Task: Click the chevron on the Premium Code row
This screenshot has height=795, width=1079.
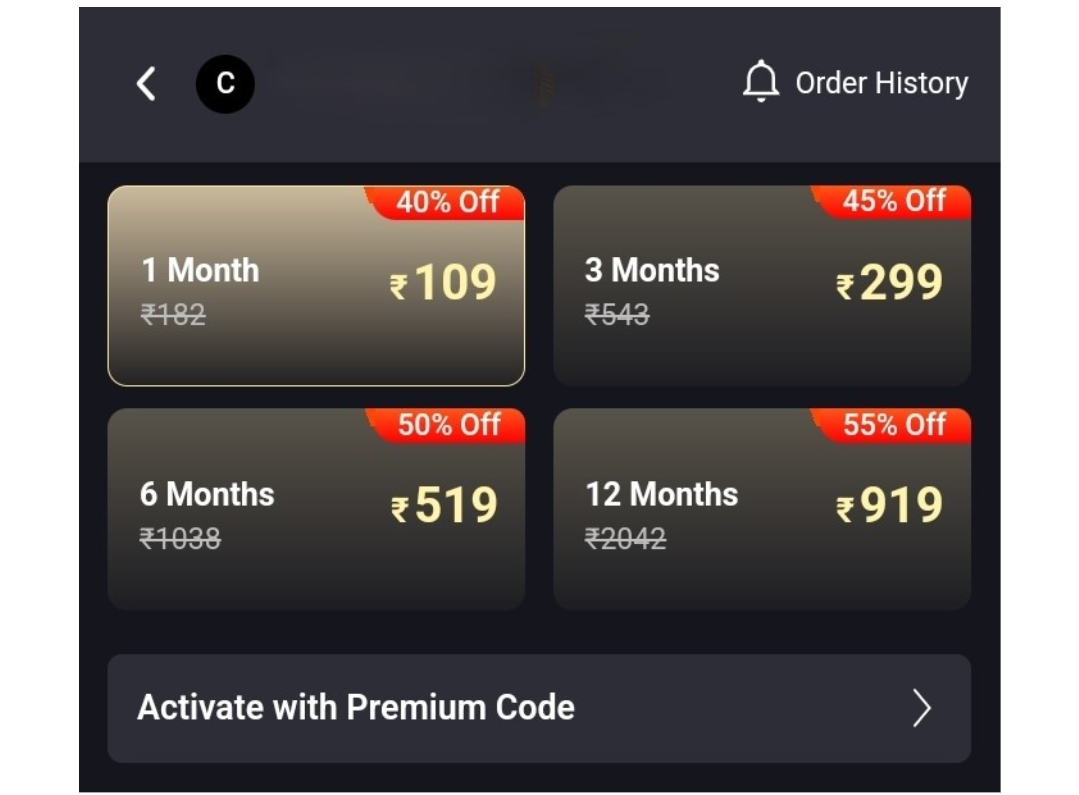Action: [x=922, y=708]
